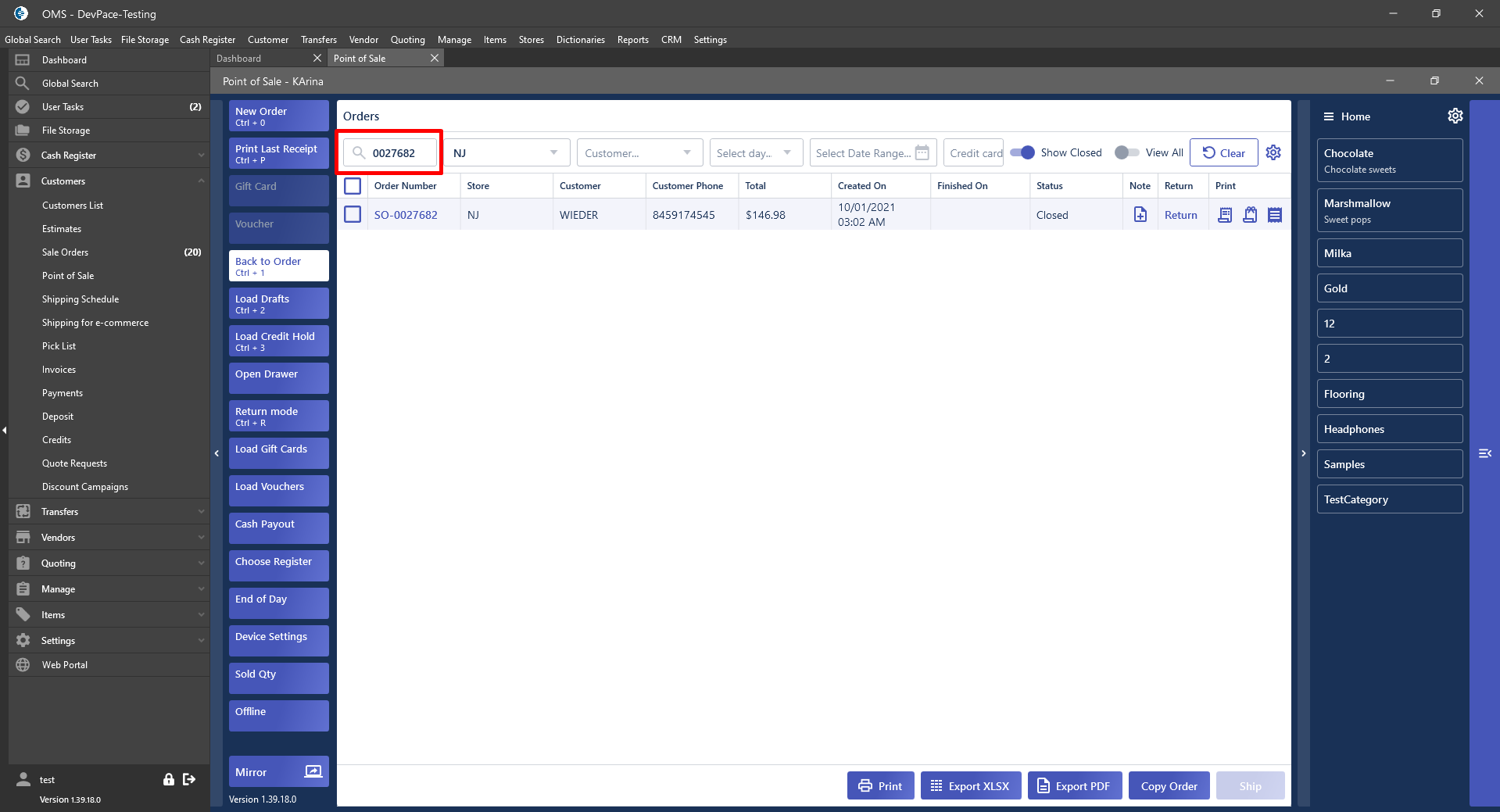Click the add note icon in order row
Image resolution: width=1500 pixels, height=812 pixels.
[1140, 215]
